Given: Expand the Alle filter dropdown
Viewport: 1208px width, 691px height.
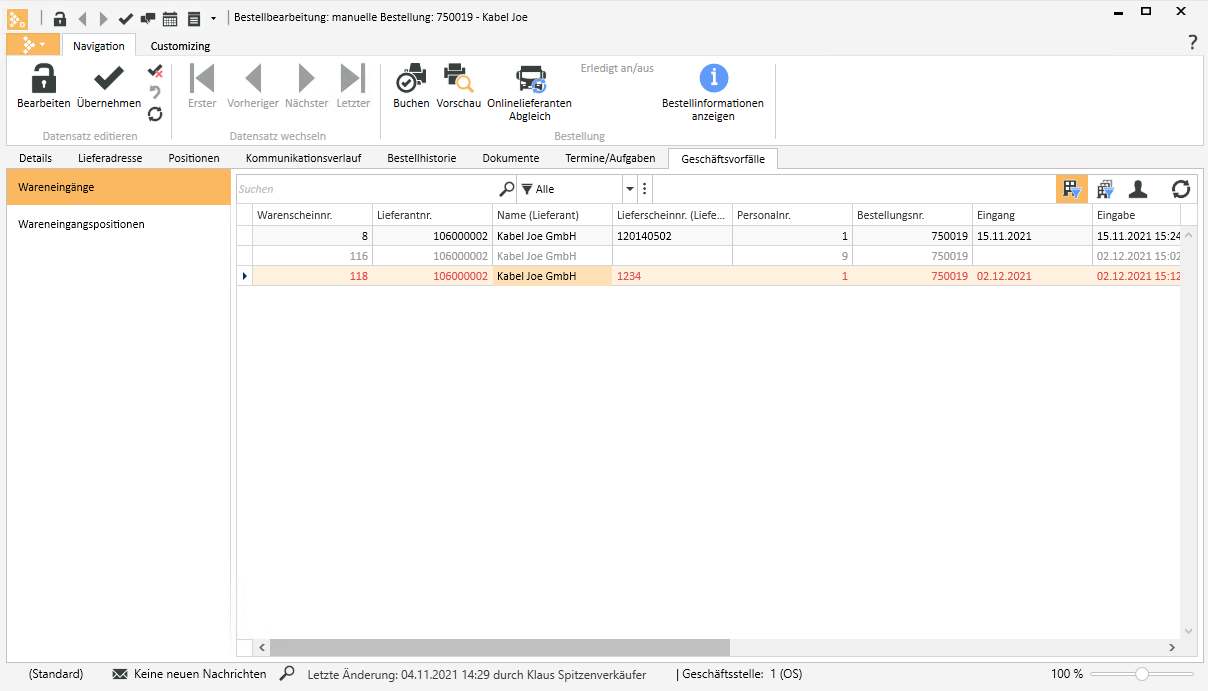Looking at the screenshot, I should point(629,189).
